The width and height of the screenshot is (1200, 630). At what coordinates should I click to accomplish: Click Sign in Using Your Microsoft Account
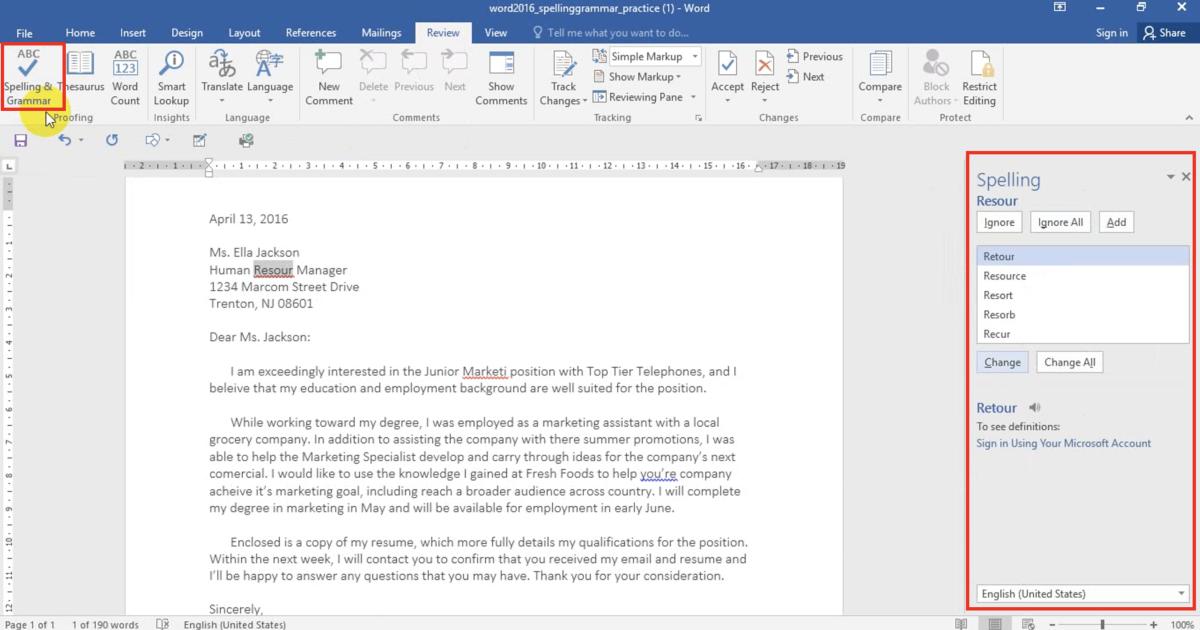pyautogui.click(x=1064, y=443)
